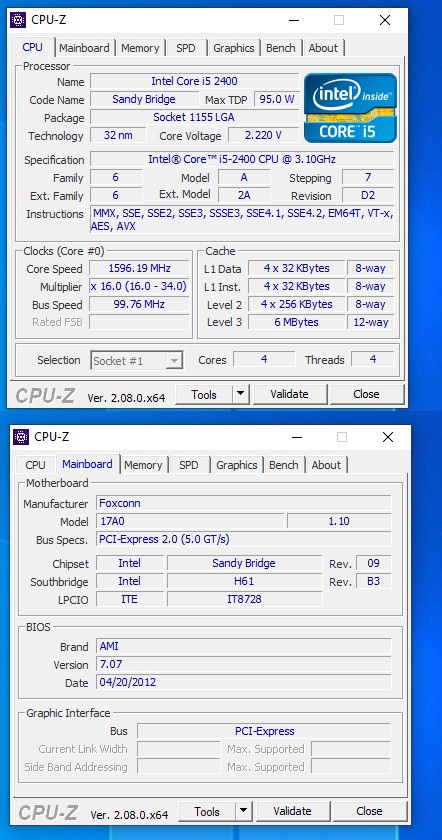Click the Code Name value Sandy Bridge
The width and height of the screenshot is (442, 840).
pyautogui.click(x=144, y=99)
